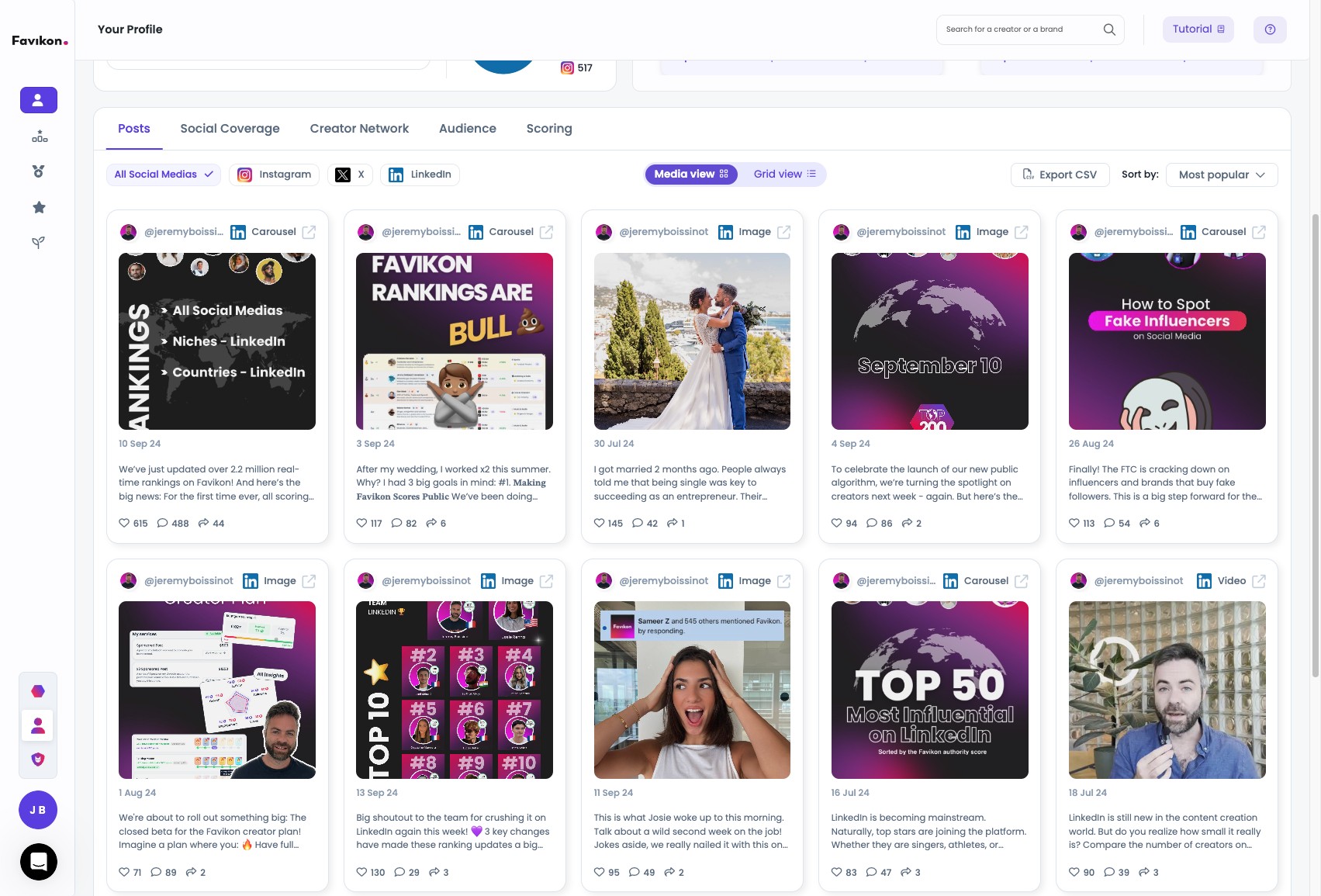Open the profile icon in the sidebar
The image size is (1321, 896).
point(39,100)
